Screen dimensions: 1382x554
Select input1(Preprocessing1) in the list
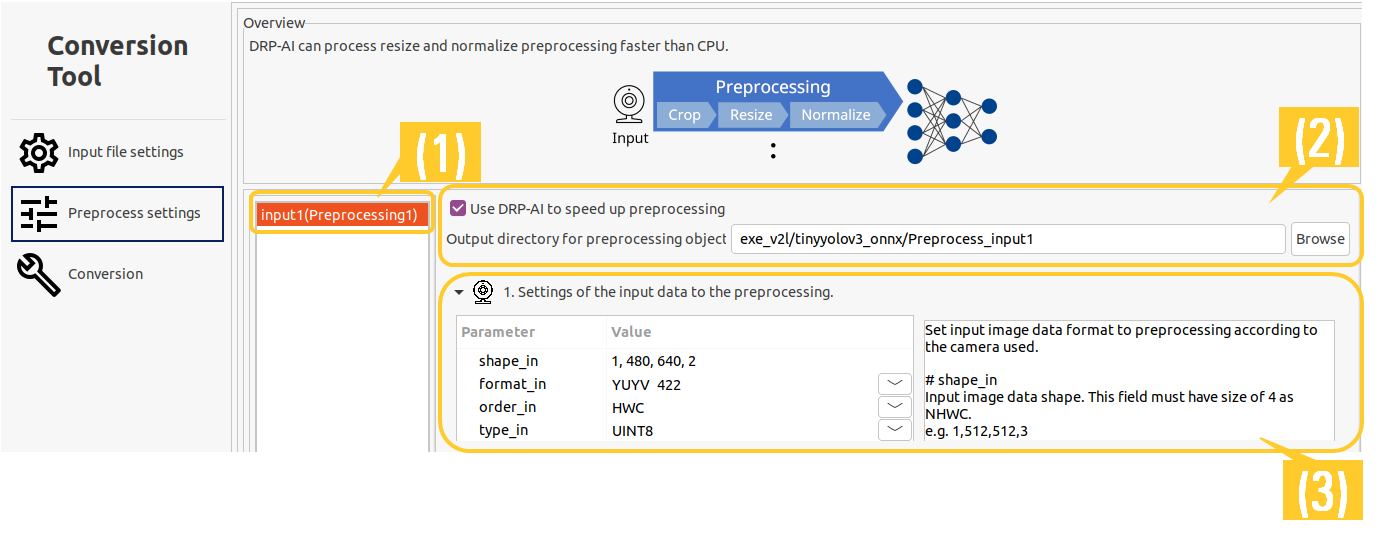339,215
